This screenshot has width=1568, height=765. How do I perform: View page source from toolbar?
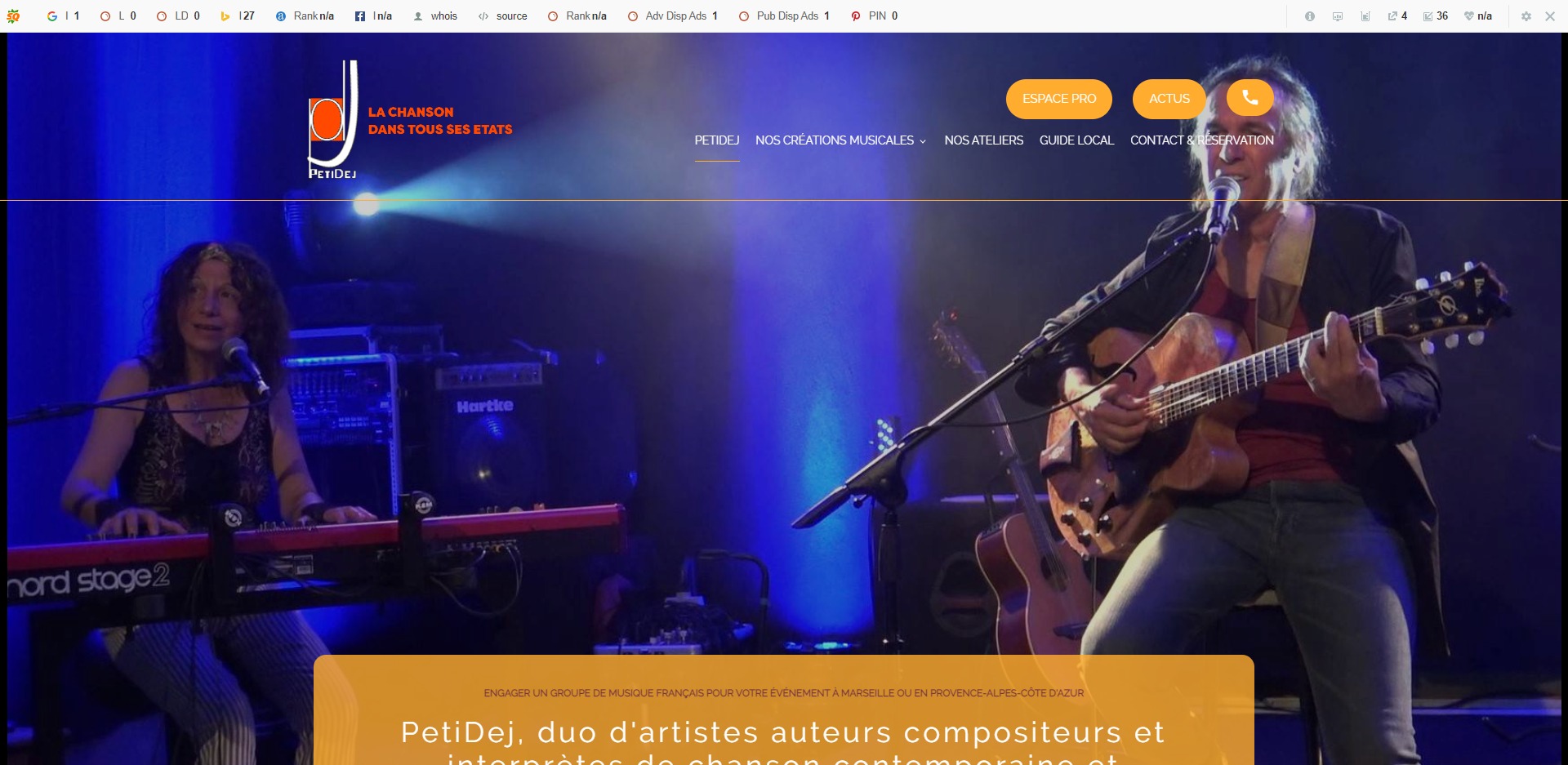coord(503,16)
